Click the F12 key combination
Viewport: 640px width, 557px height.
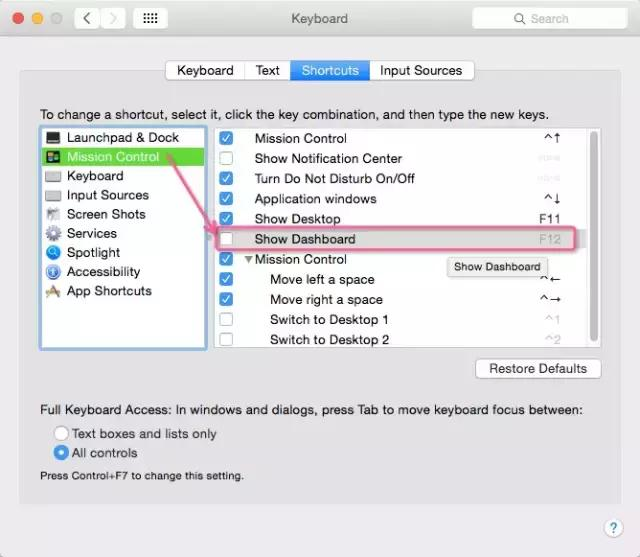click(x=549, y=239)
